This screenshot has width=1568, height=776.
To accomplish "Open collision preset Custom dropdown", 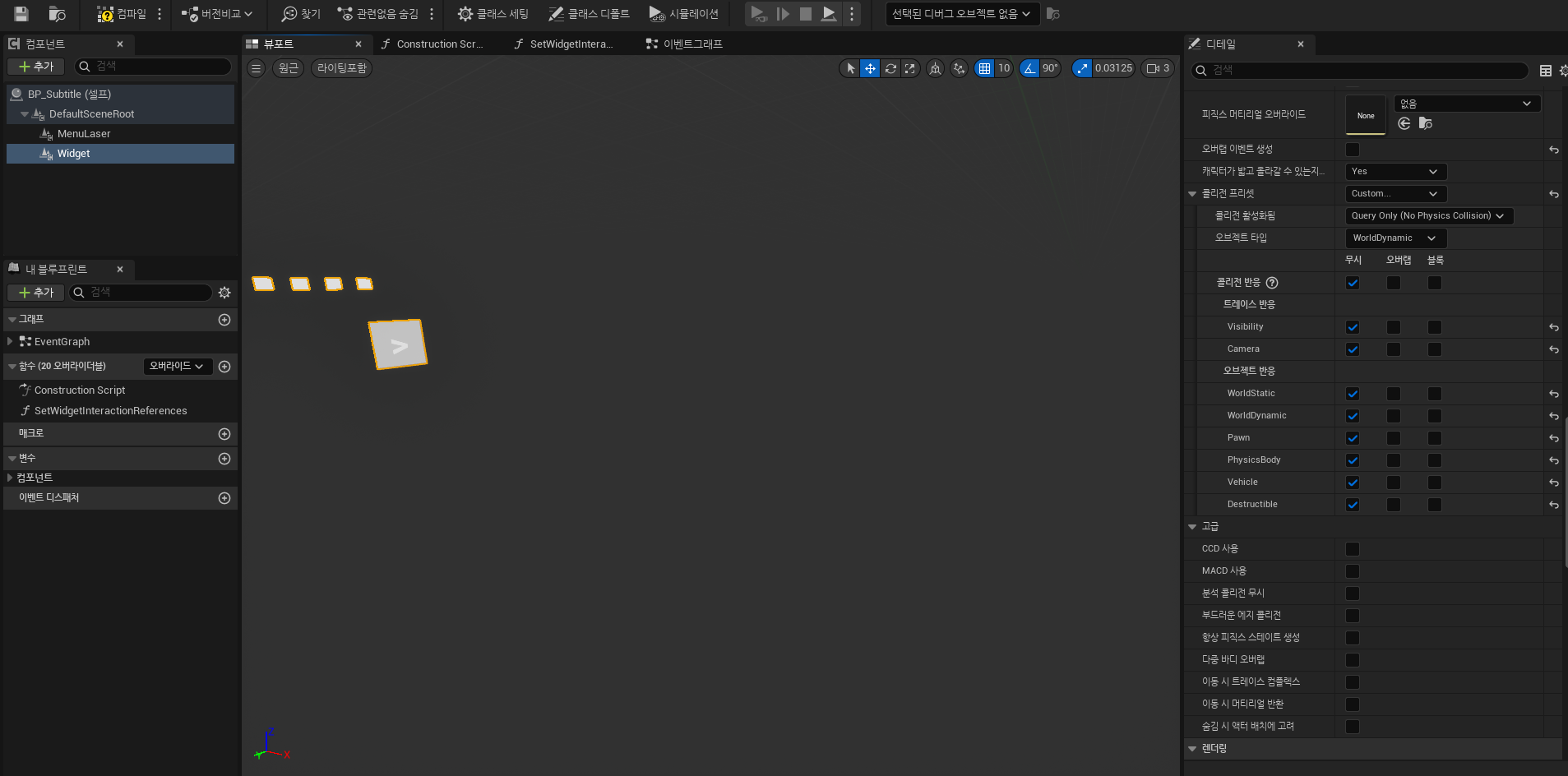I will tap(1395, 194).
